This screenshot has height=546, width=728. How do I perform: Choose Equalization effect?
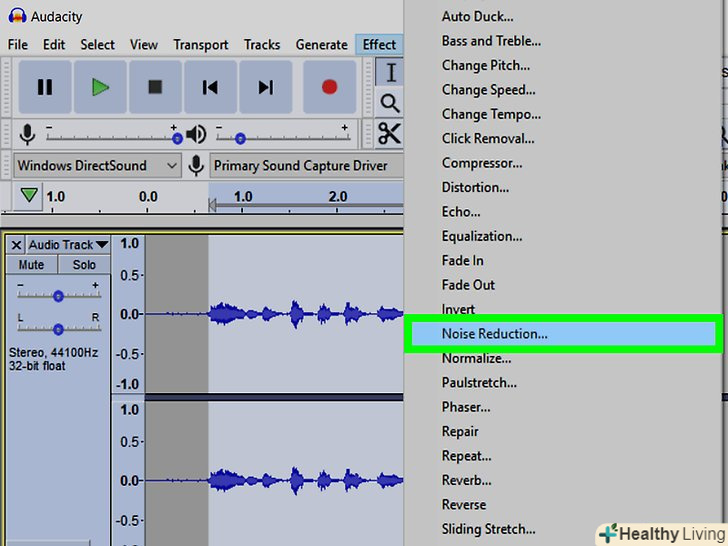coord(482,236)
